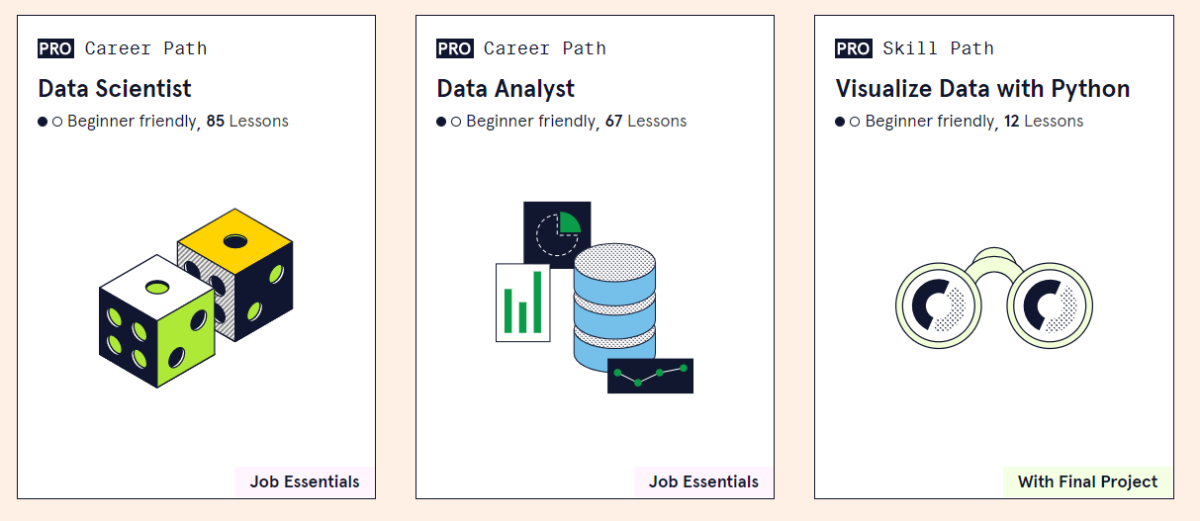Click the binoculars illustration
Screen dimensions: 1200x521
pyautogui.click(x=993, y=300)
